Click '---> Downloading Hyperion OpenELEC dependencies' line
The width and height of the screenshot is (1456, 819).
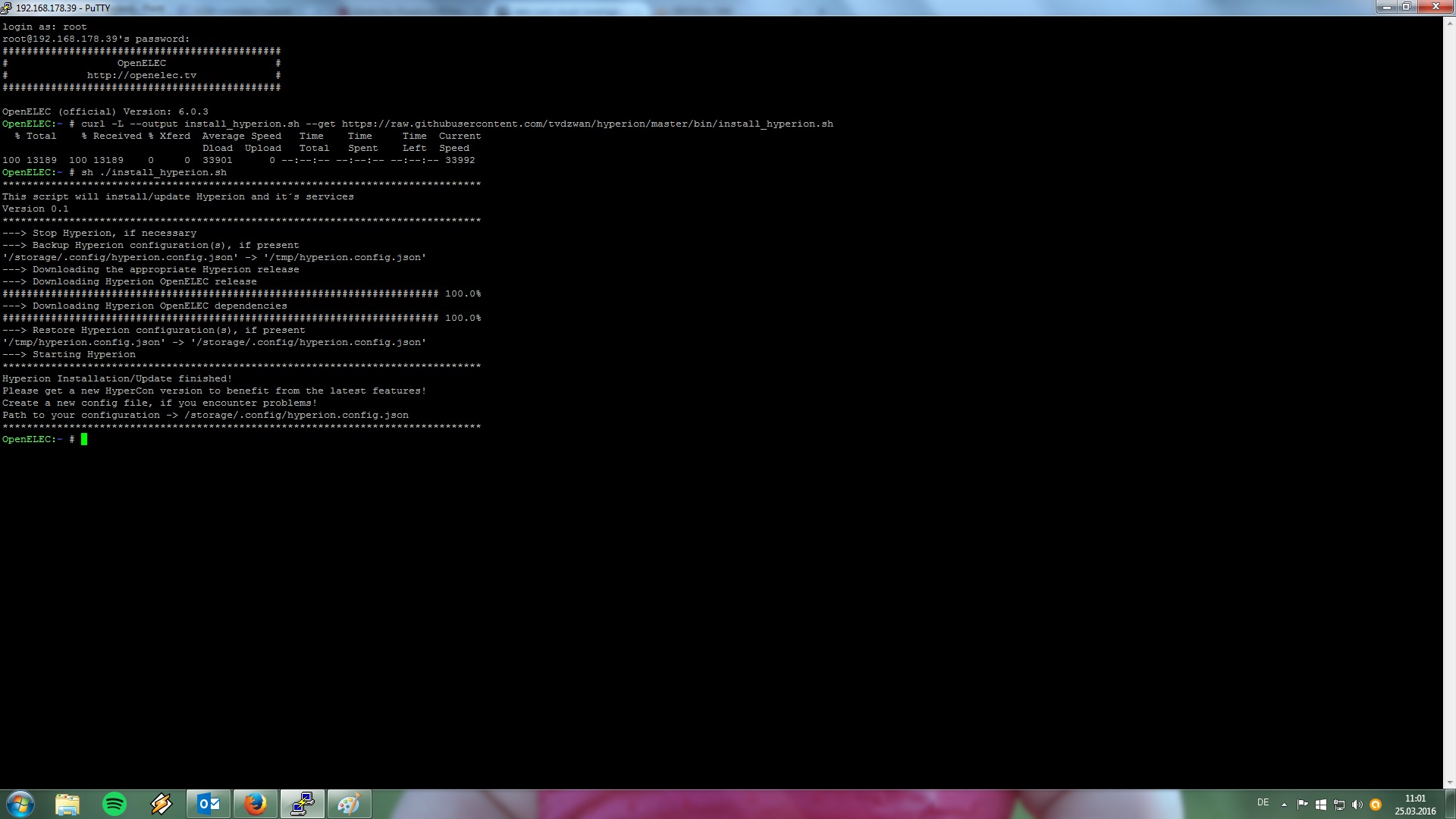pos(145,306)
